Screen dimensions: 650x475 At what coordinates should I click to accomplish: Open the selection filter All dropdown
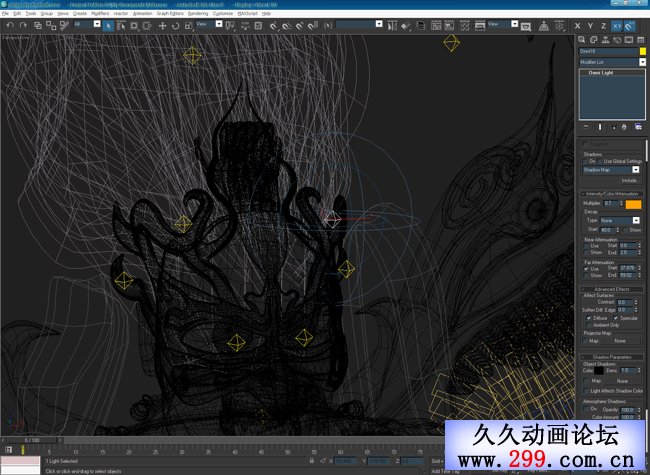click(x=87, y=24)
